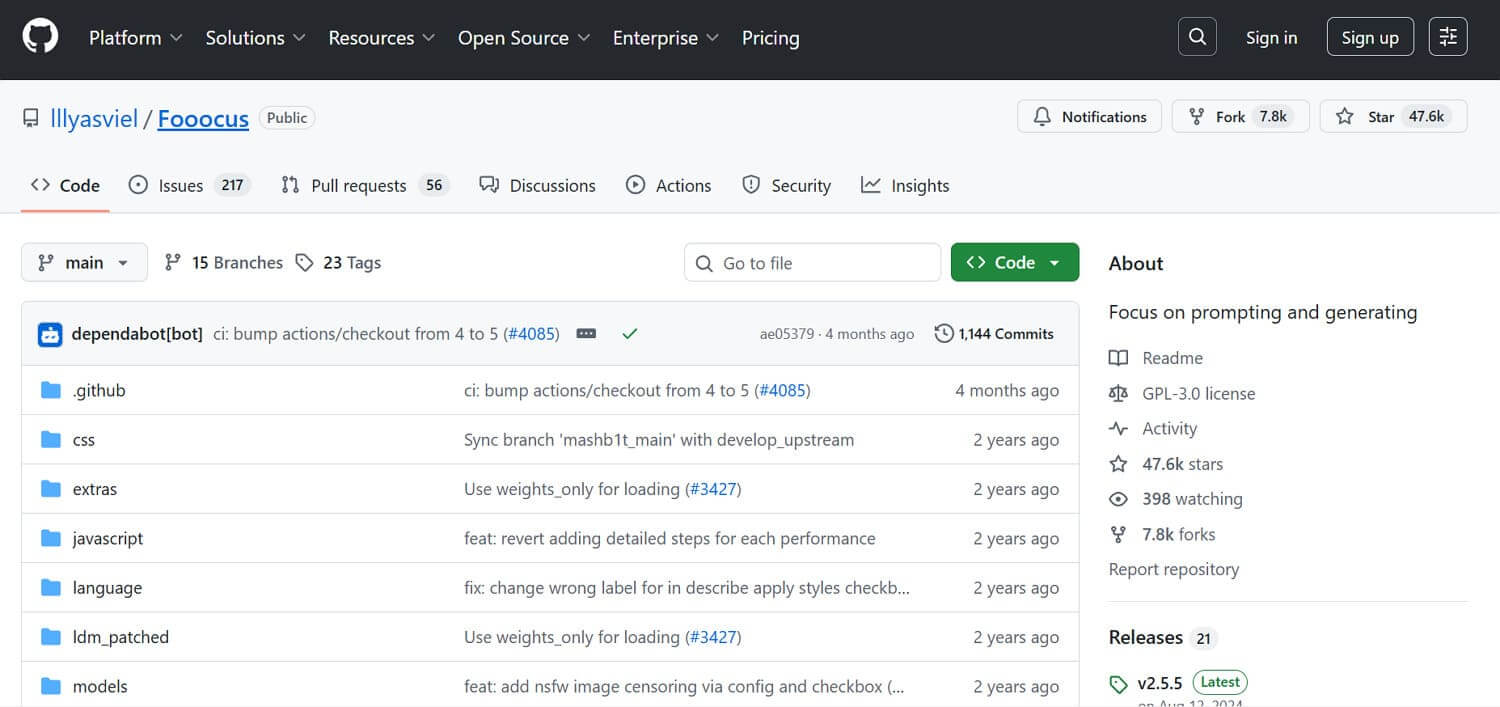Click the appearance settings icon in header
1500x707 pixels.
pos(1448,38)
